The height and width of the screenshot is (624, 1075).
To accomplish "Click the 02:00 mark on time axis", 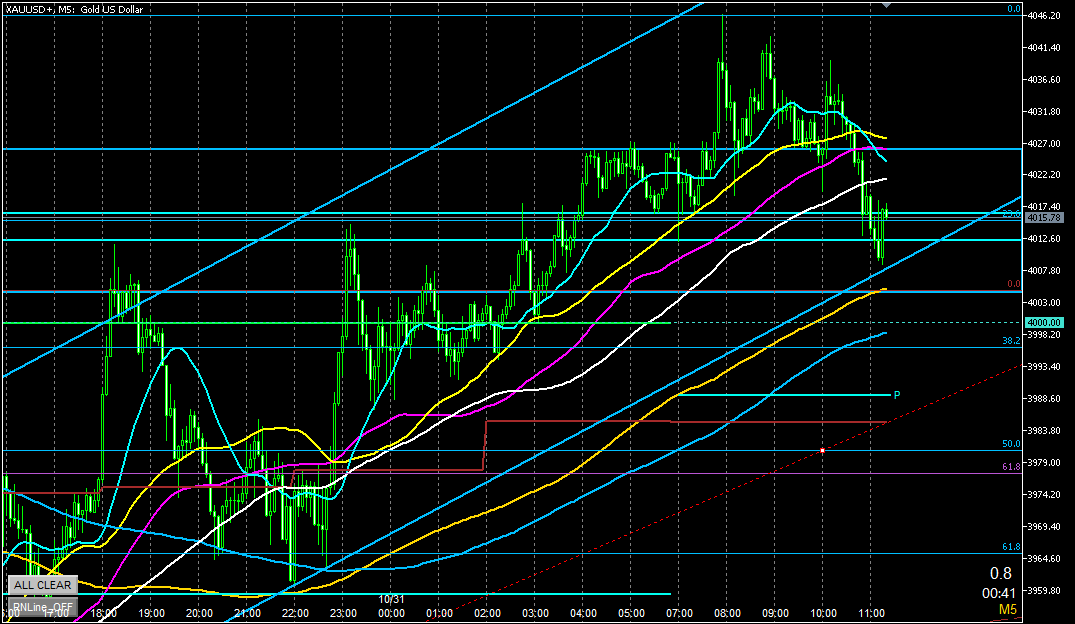I will 487,613.
